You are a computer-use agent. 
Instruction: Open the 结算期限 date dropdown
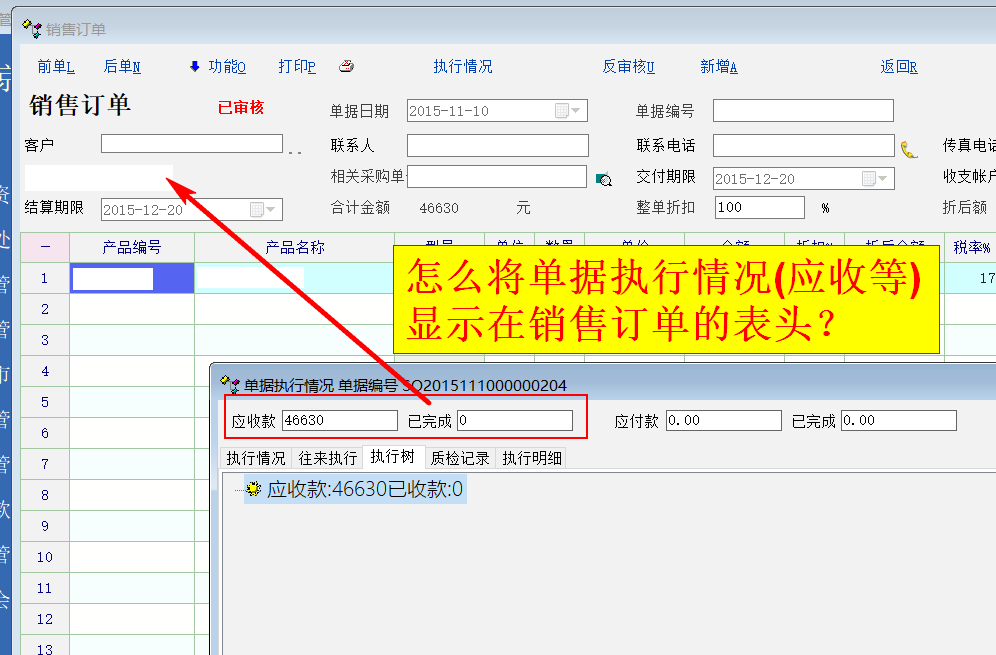click(x=272, y=210)
